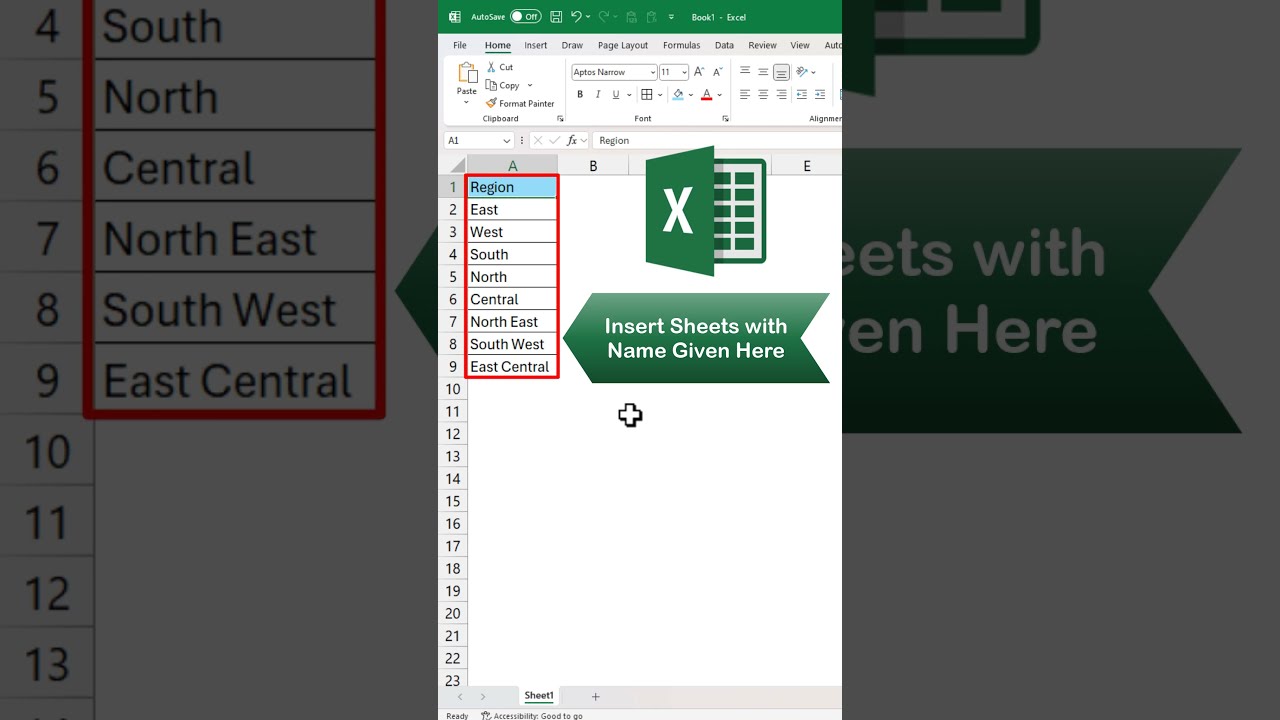Screen dimensions: 1280x720
Task: Center text horizontally
Action: [763, 95]
